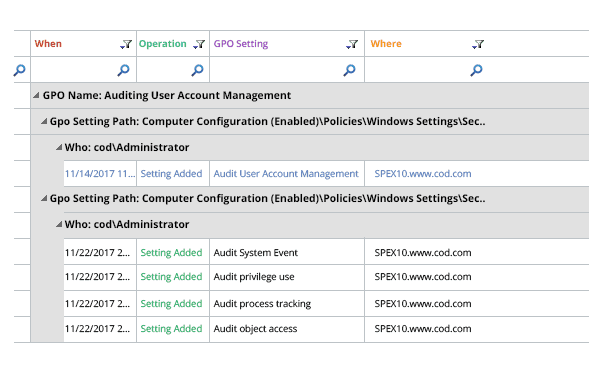Select the date cell in the Audit process tracking row

point(100,304)
